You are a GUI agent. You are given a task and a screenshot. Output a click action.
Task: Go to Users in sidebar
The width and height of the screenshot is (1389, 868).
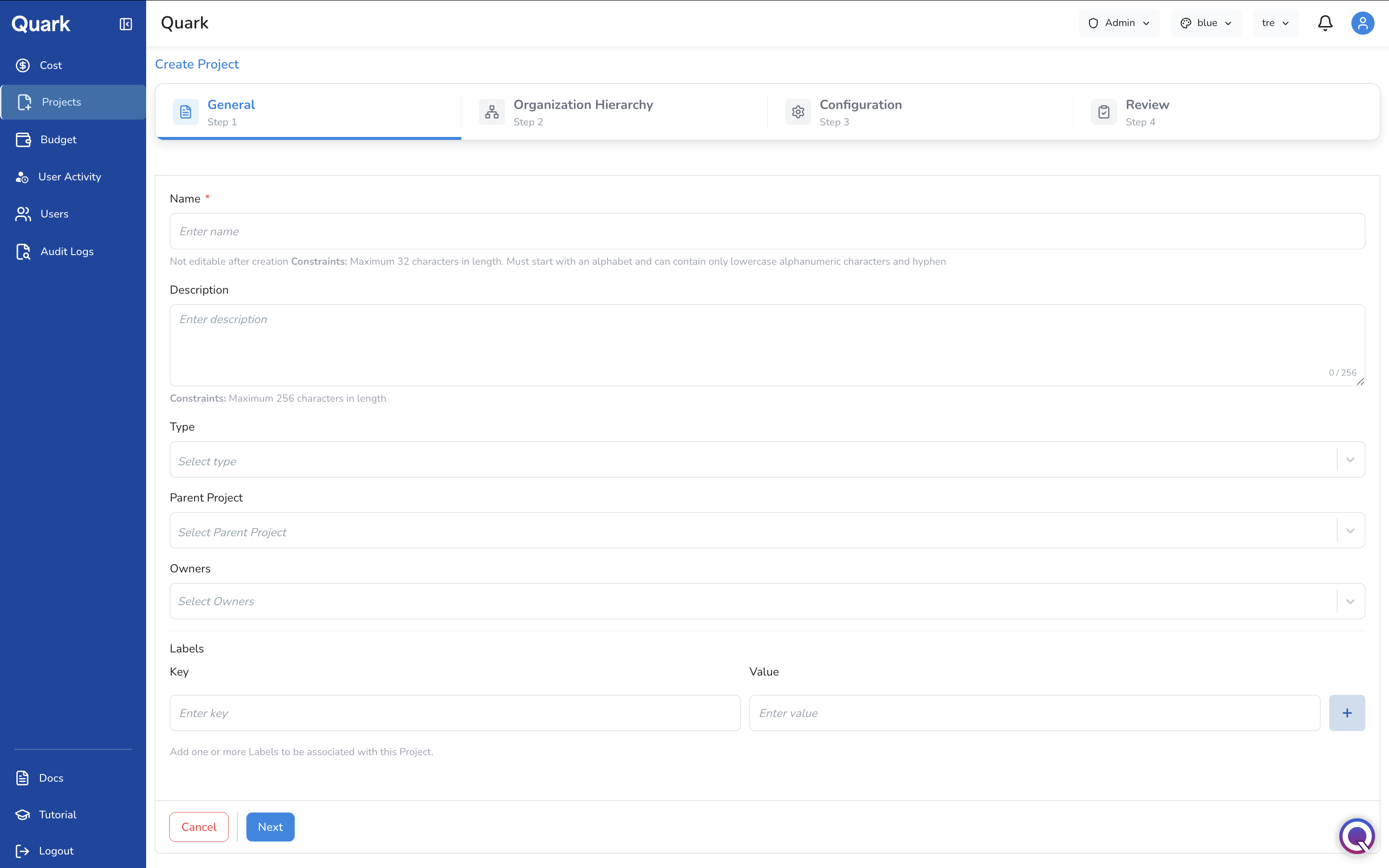click(73, 214)
